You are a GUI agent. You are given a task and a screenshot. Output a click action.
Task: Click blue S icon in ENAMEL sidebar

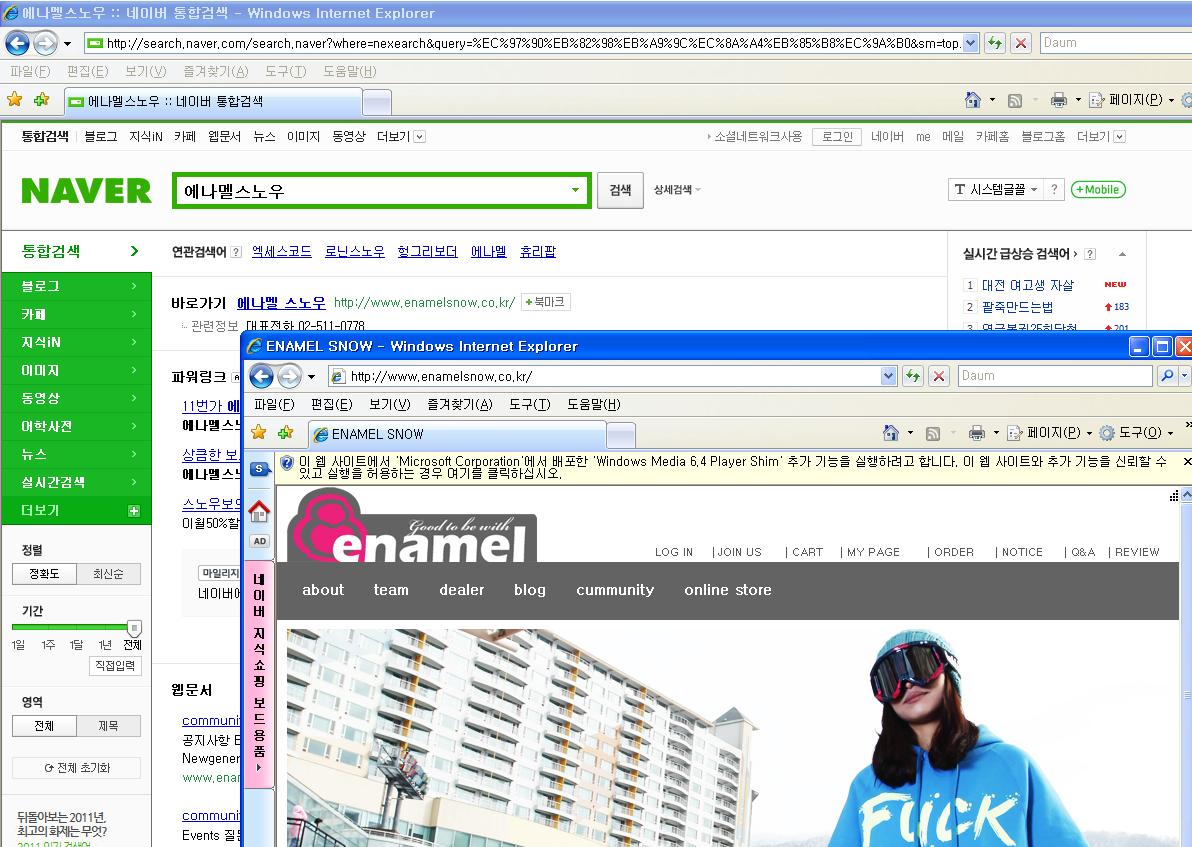tap(259, 469)
